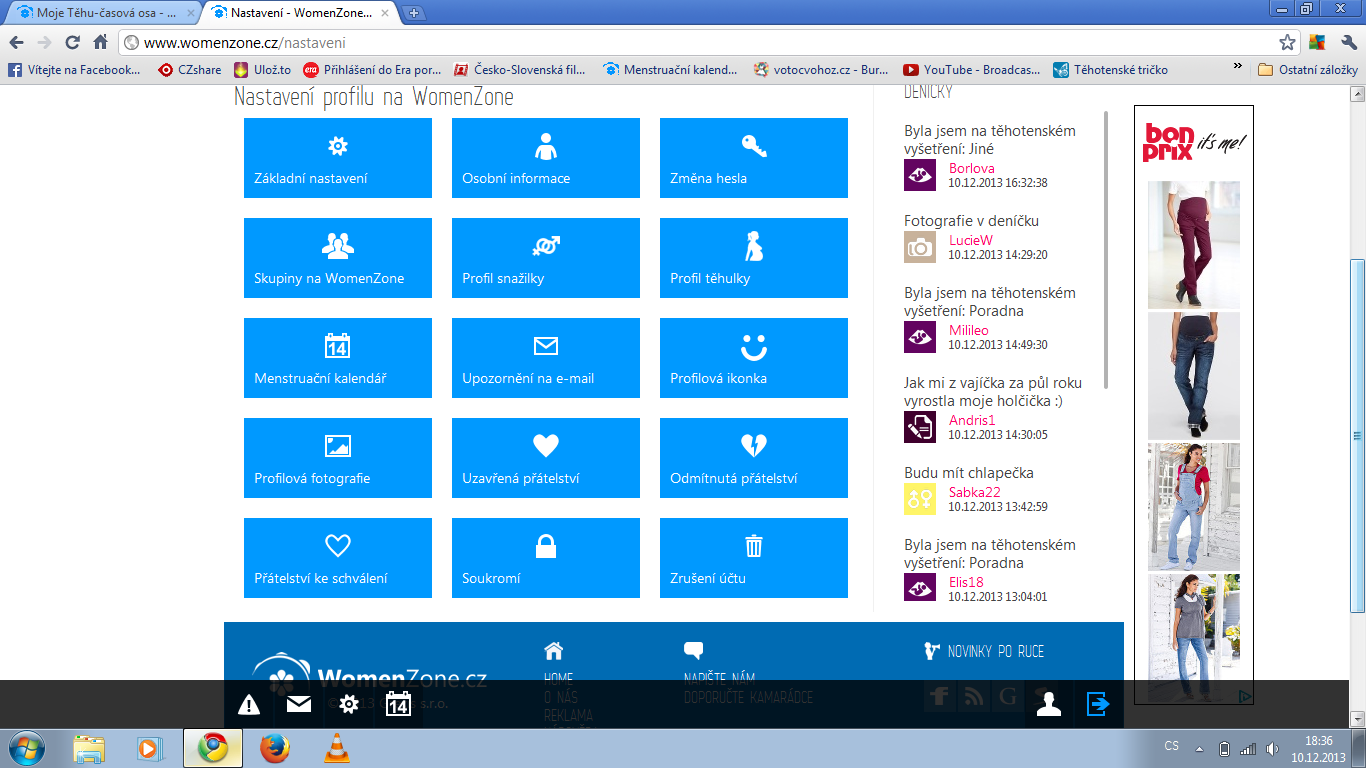Open Borlova's profile link in deníčky
The width and height of the screenshot is (1366, 768).
971,168
